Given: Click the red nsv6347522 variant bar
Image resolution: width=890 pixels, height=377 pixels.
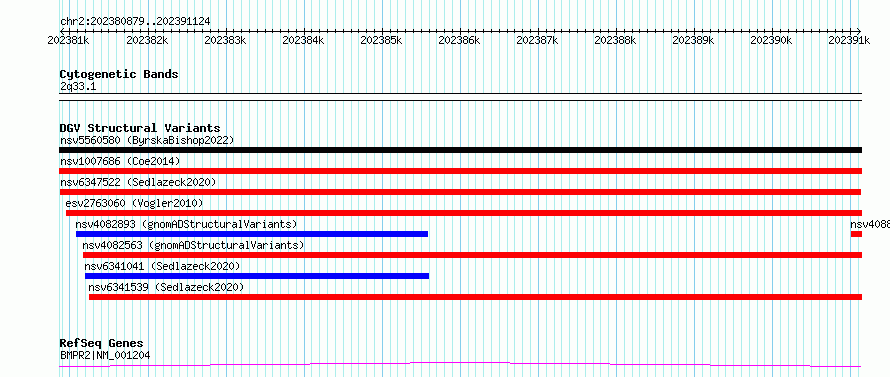Looking at the screenshot, I should 461,192.
